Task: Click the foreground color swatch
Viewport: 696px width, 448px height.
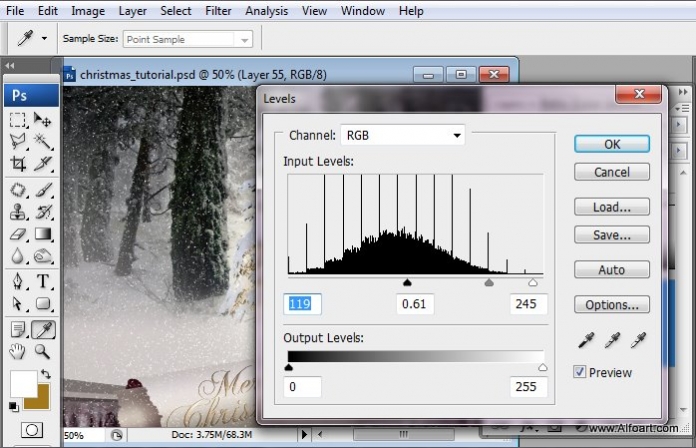Action: 23,384
